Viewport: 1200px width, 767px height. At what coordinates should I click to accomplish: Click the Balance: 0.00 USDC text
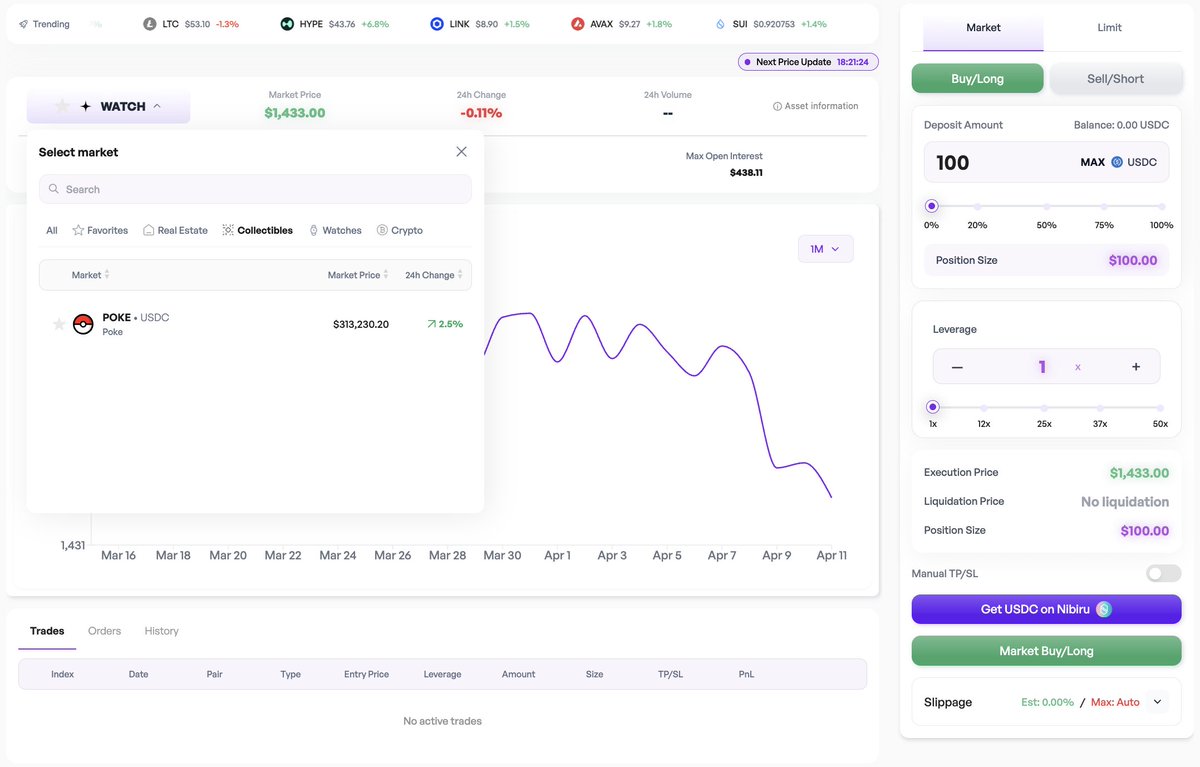1121,125
